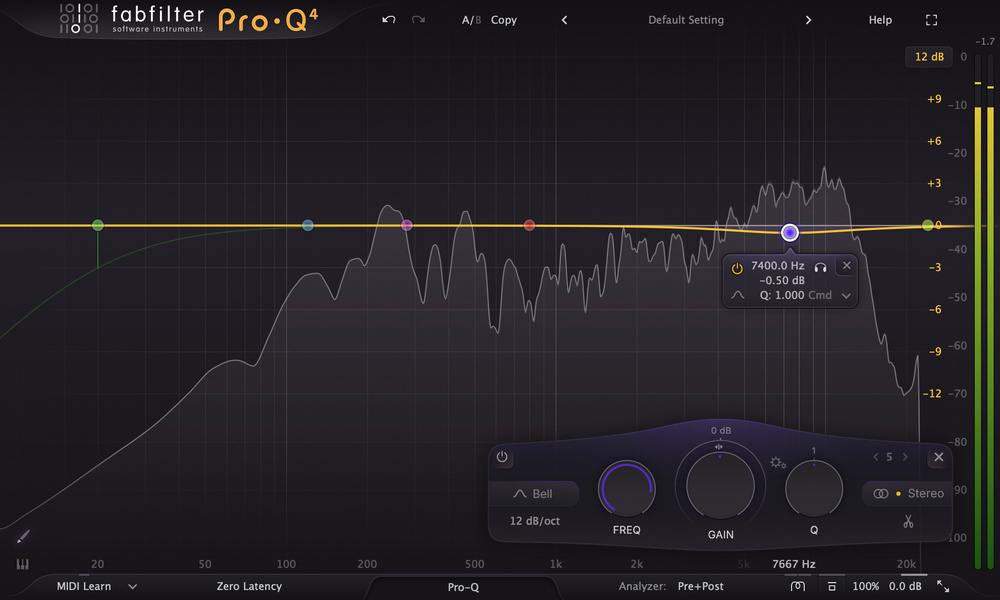Click the undo arrow icon

click(389, 20)
